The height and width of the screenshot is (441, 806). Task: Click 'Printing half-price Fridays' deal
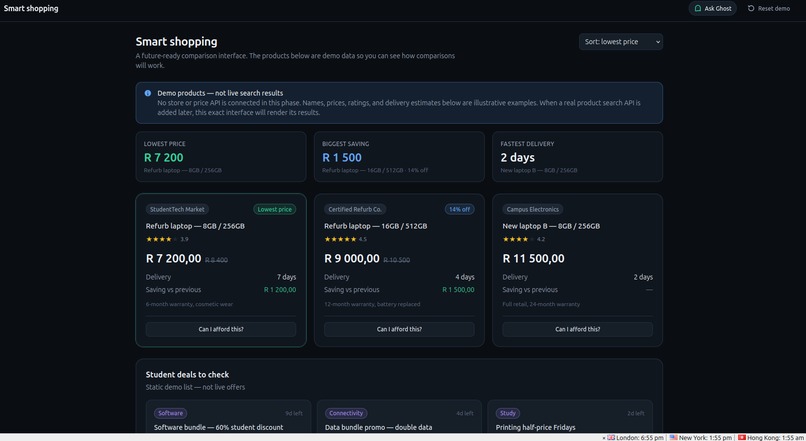536,428
